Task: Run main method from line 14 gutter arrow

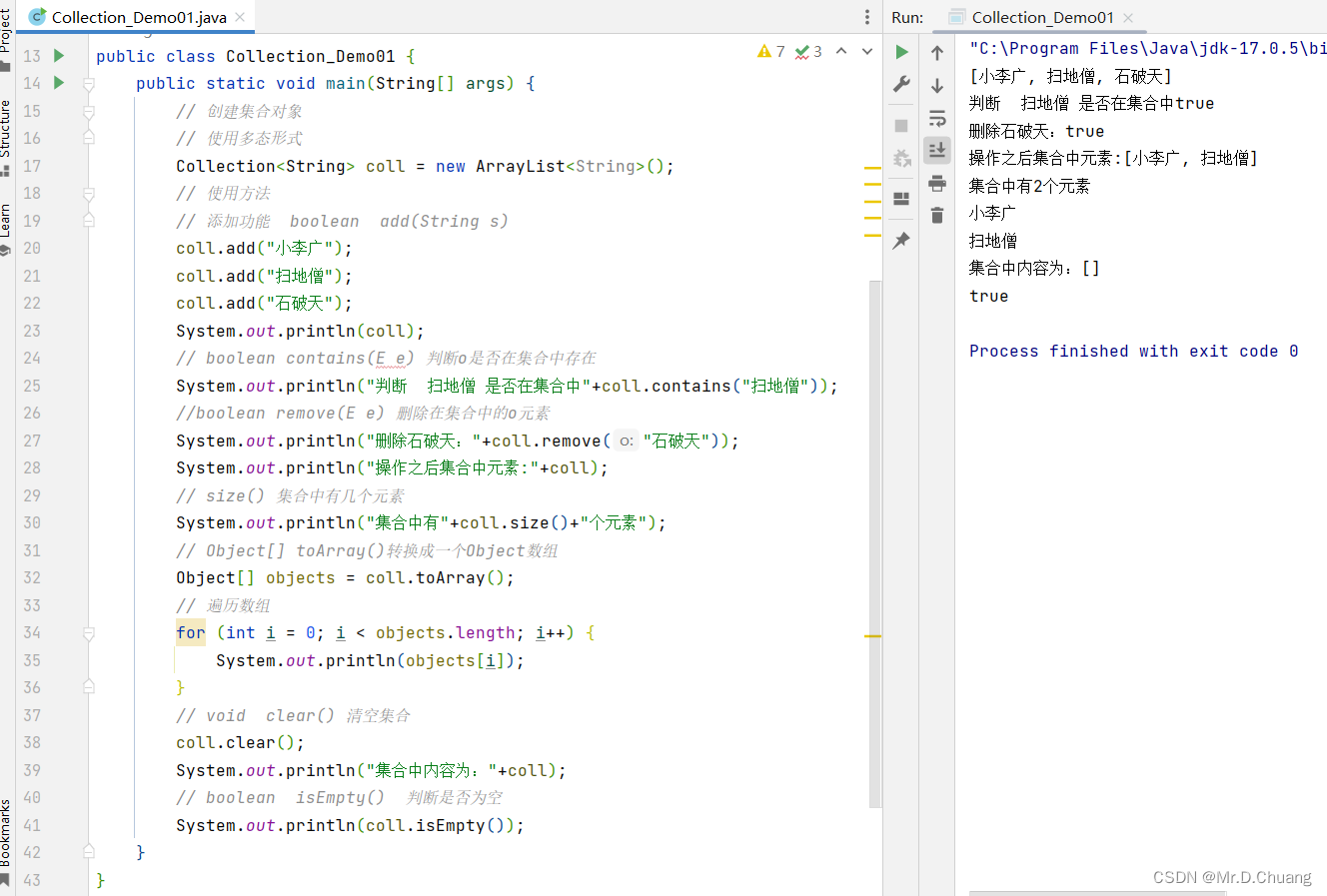Action: [x=59, y=83]
